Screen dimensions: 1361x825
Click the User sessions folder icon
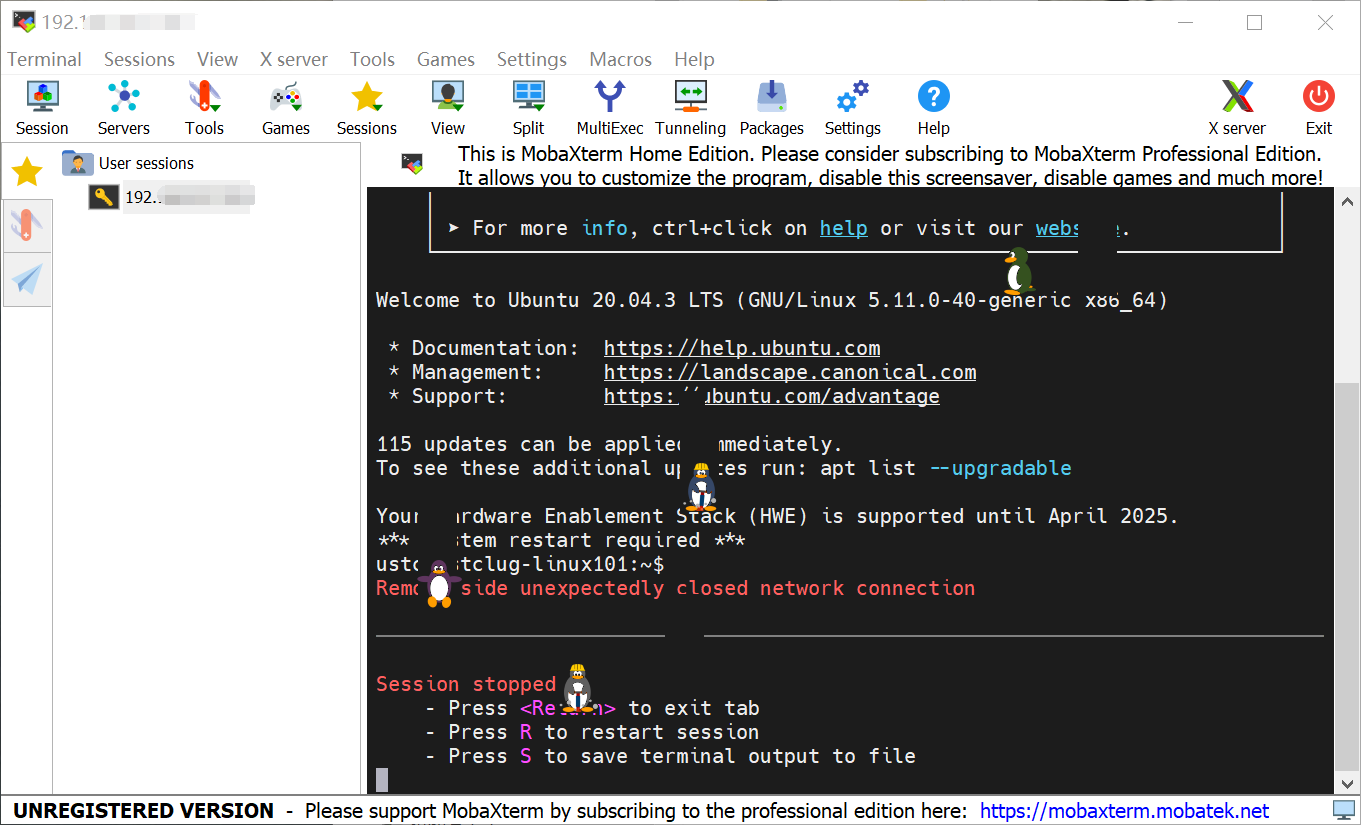point(77,162)
